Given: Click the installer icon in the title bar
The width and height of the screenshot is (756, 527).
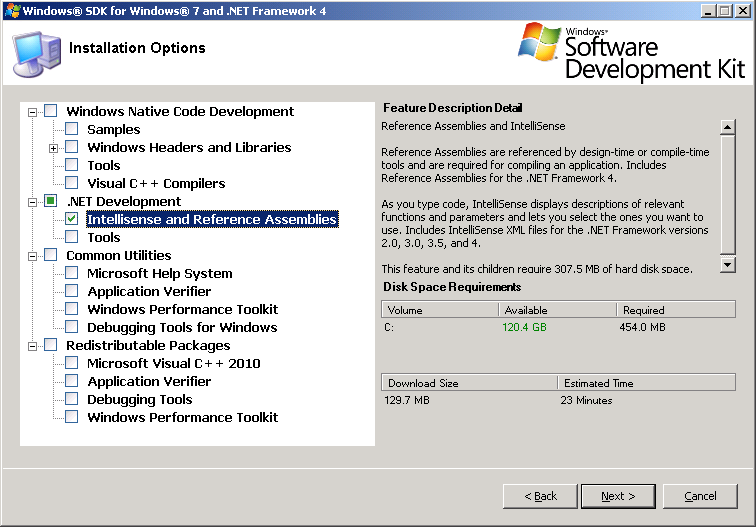Looking at the screenshot, I should [11, 10].
